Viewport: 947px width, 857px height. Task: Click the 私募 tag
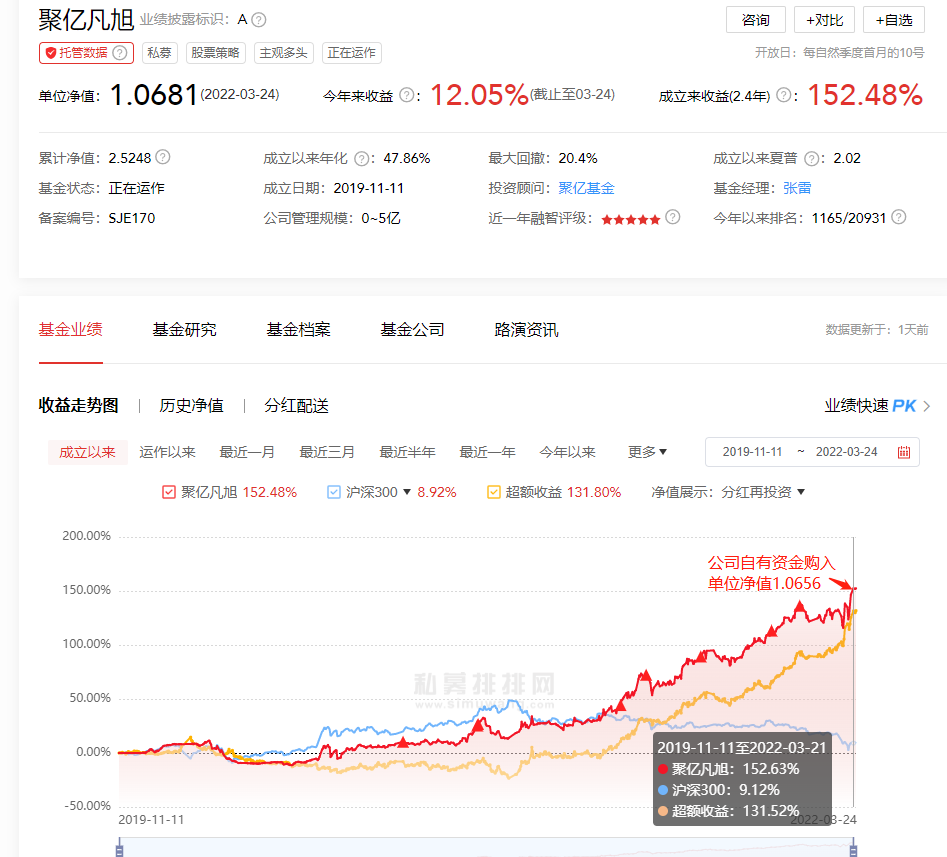(159, 53)
